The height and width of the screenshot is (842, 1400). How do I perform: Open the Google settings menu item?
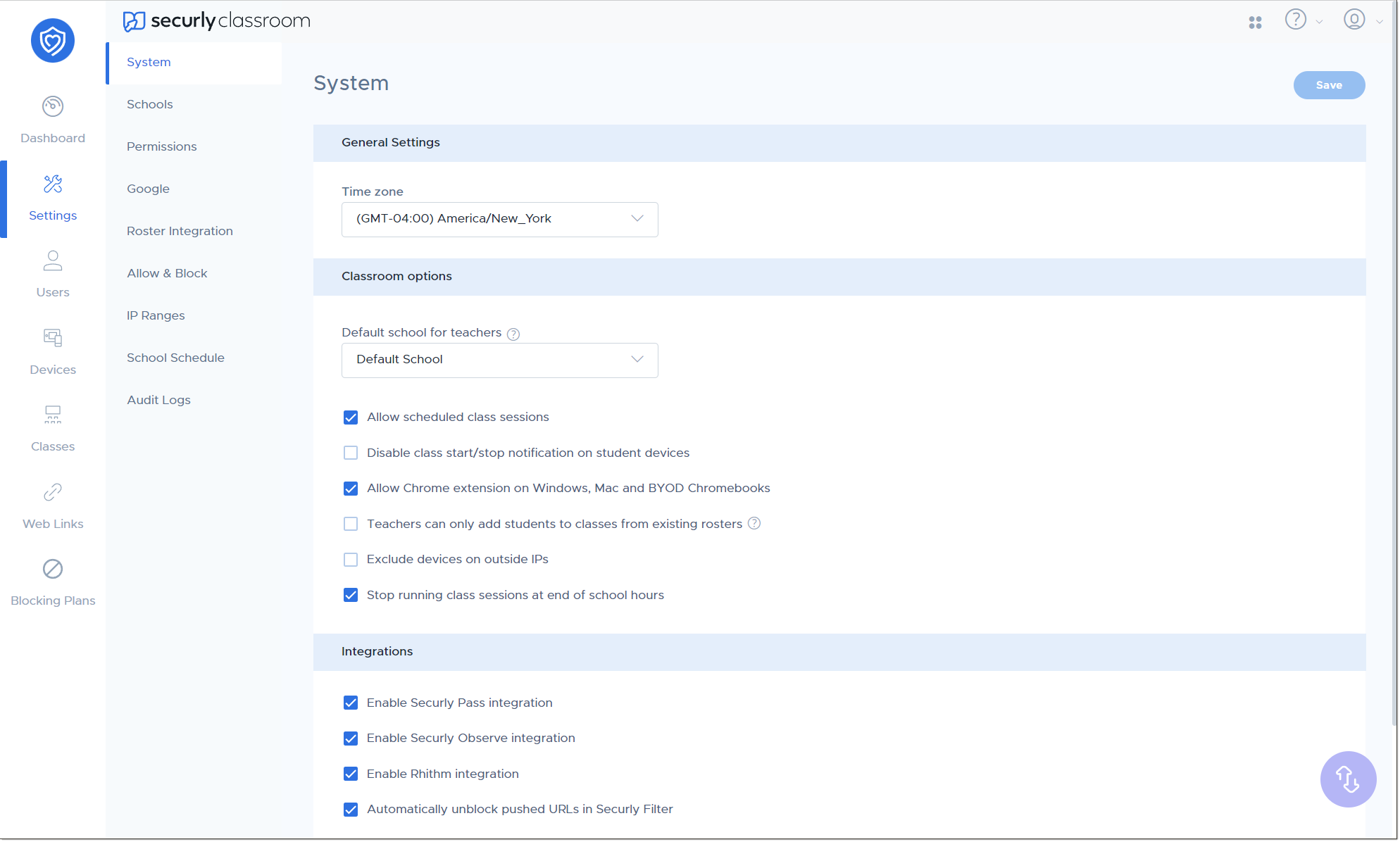coord(148,188)
